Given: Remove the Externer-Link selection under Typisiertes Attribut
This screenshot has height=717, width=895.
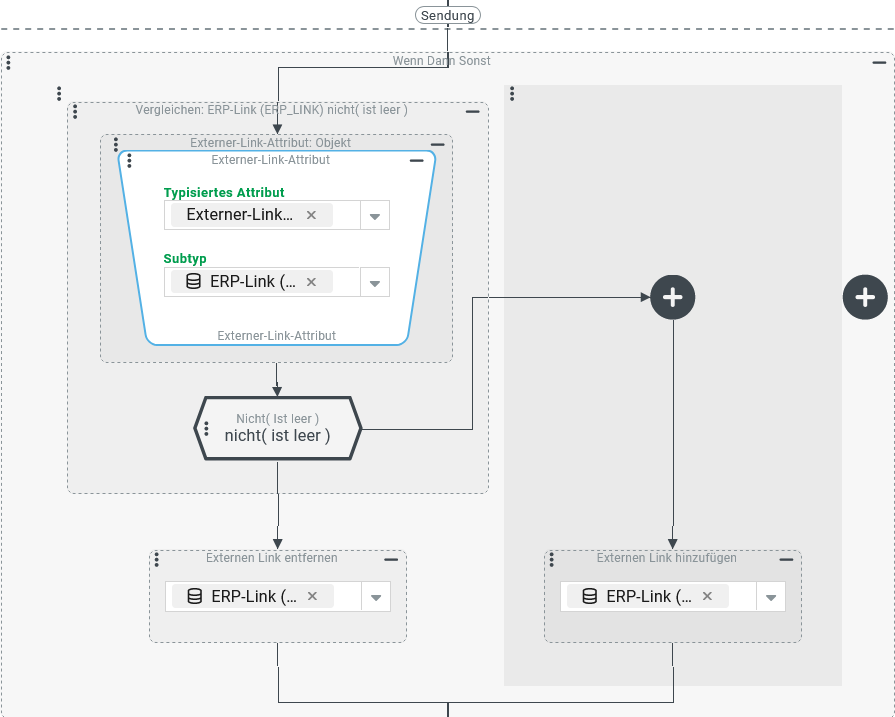Looking at the screenshot, I should tap(311, 215).
